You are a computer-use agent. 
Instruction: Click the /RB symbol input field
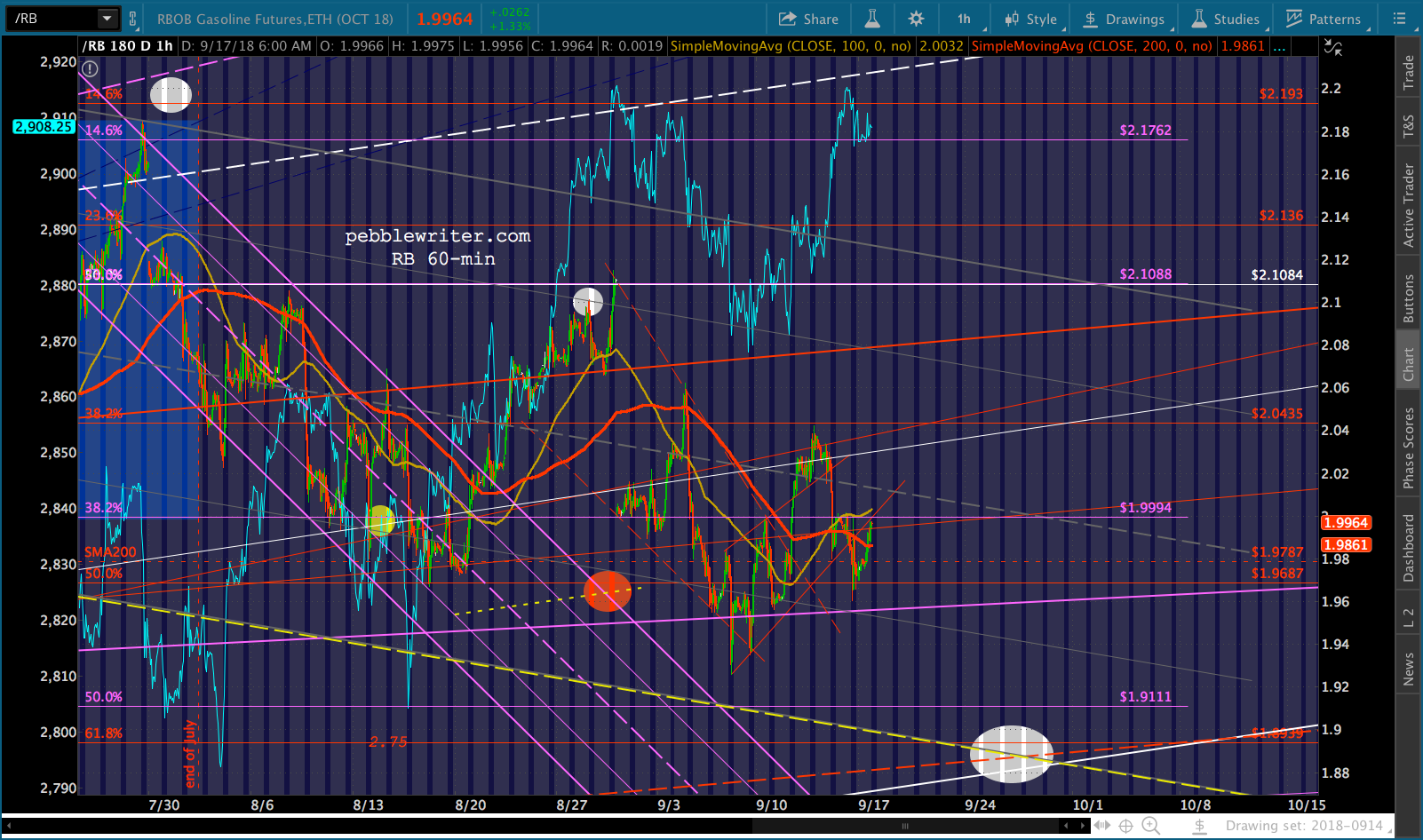tap(52, 18)
